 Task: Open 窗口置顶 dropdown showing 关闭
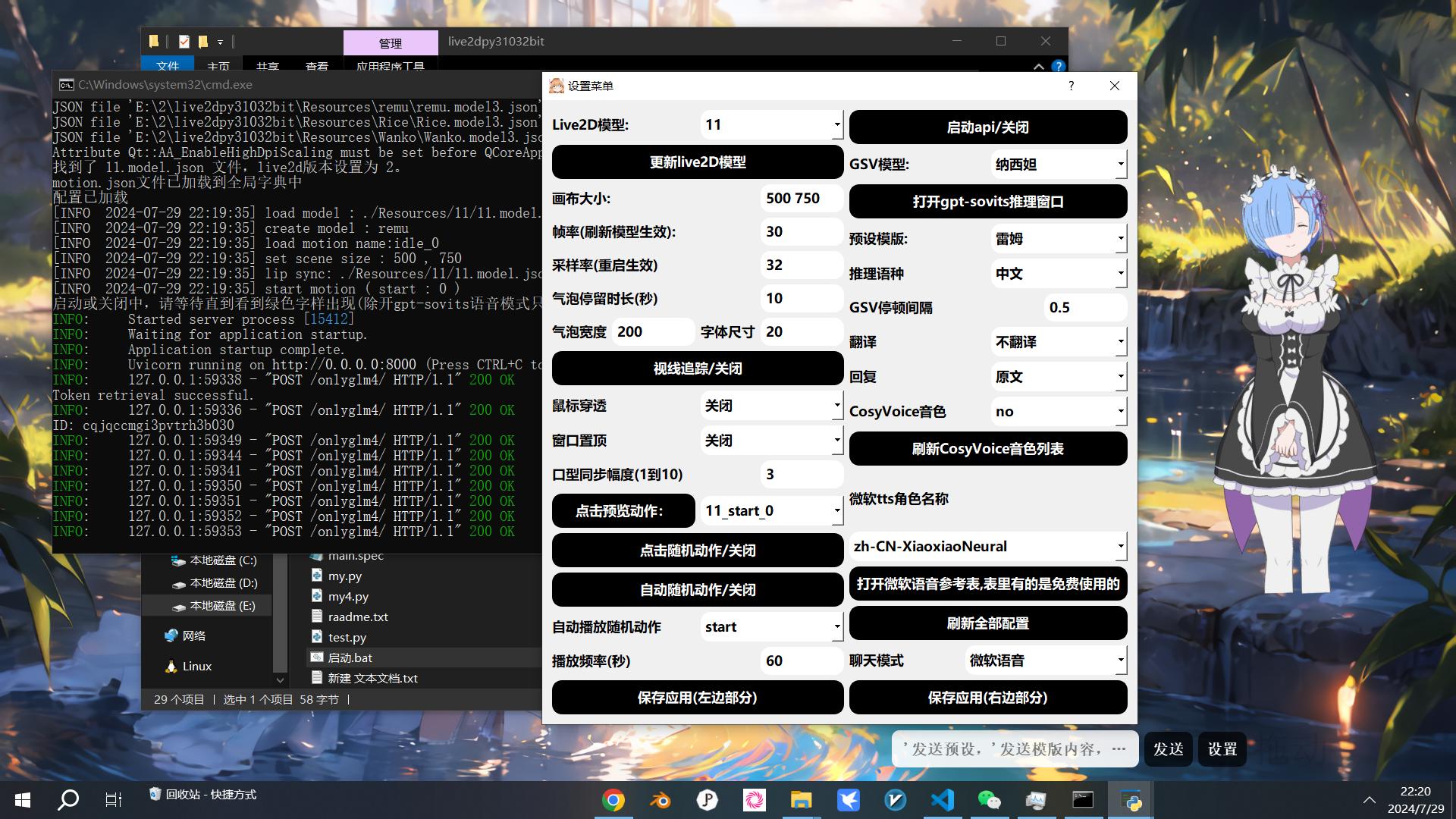[x=771, y=440]
